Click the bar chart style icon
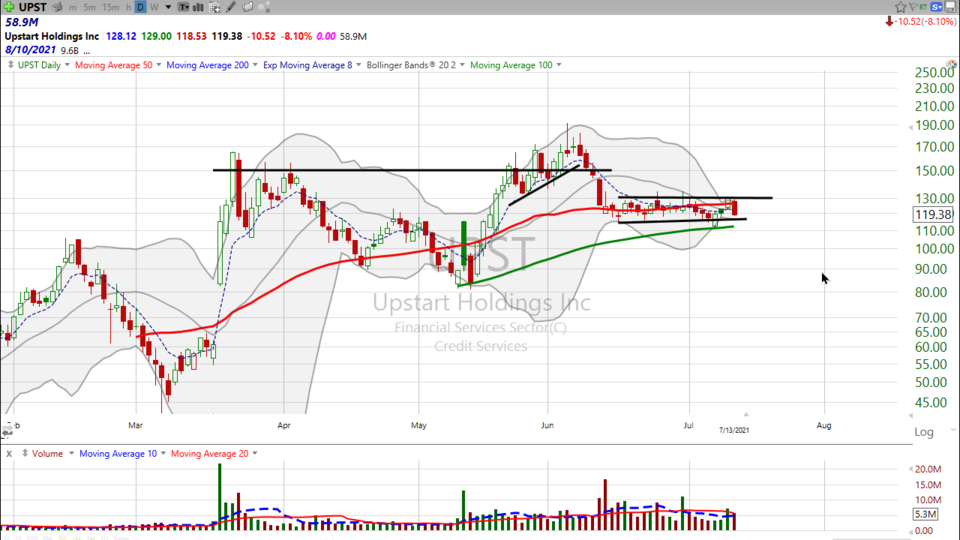 point(198,7)
